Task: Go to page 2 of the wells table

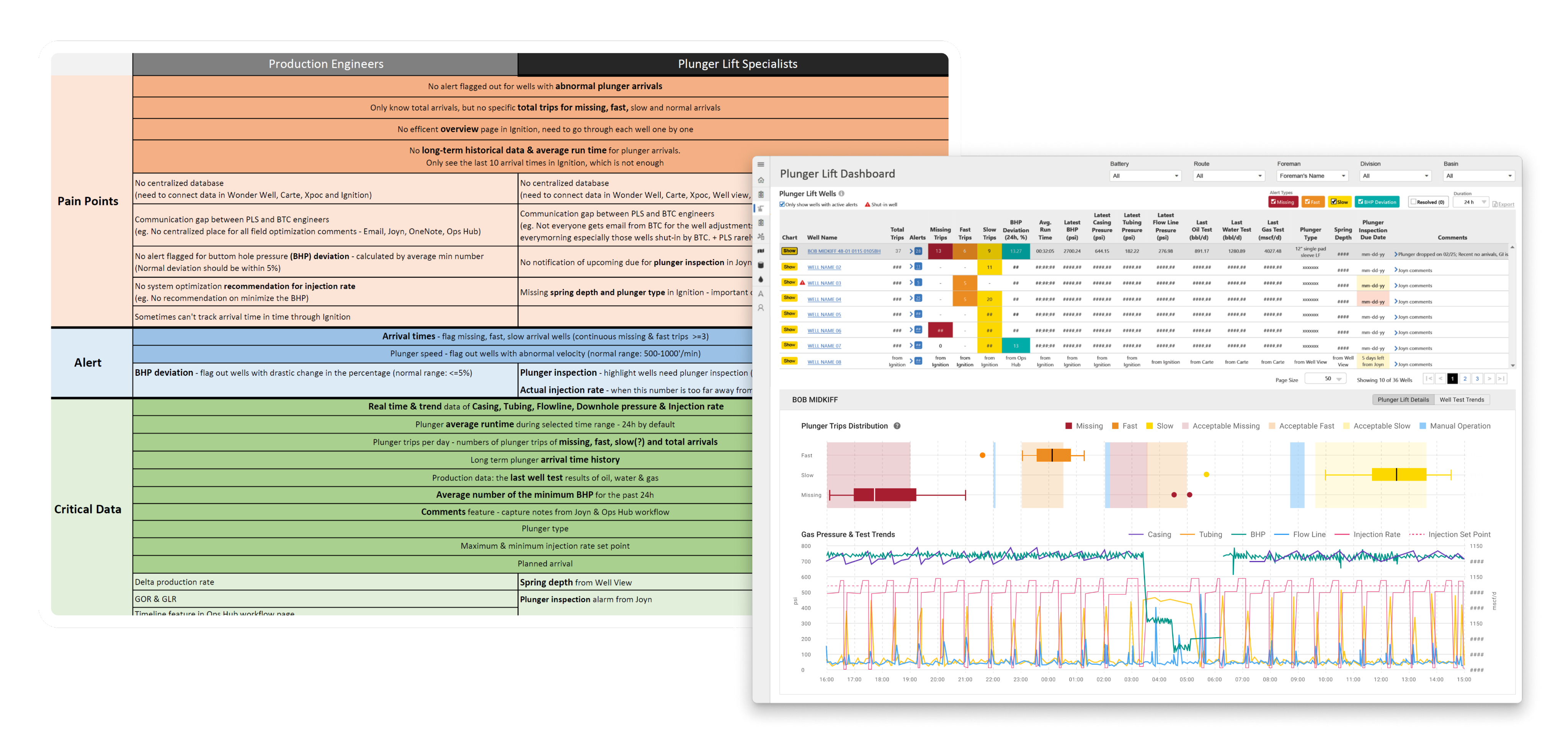Action: point(1465,379)
